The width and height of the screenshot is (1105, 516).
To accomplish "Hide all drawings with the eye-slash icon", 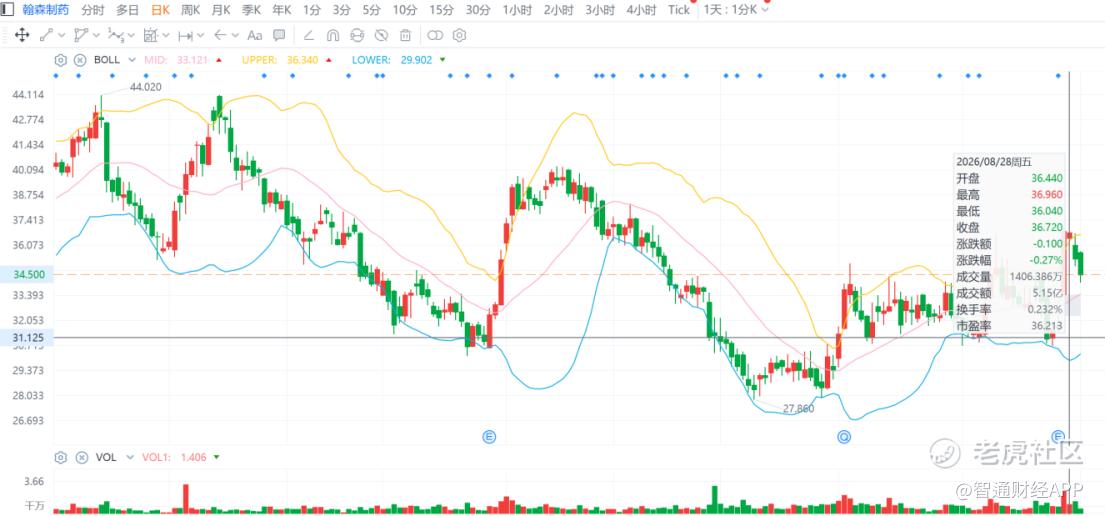I will click(381, 35).
